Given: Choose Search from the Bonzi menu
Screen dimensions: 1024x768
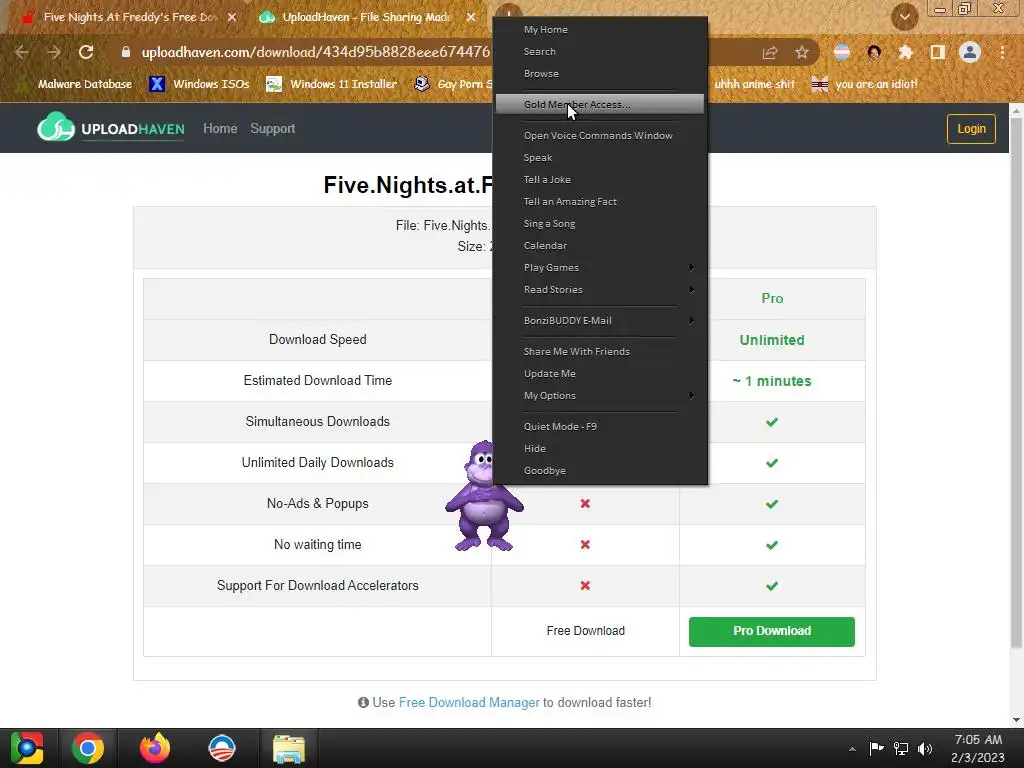Looking at the screenshot, I should pos(600,52).
